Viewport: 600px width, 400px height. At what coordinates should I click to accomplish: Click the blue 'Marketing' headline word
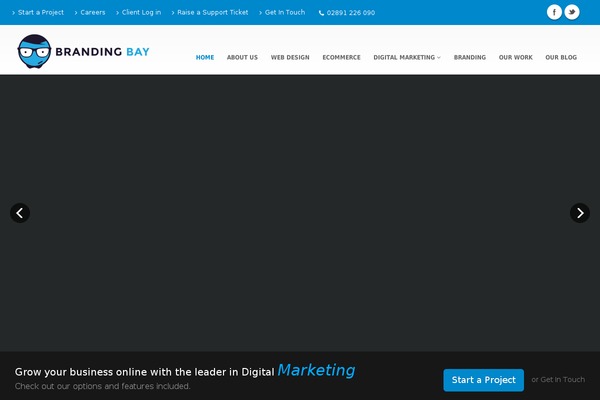point(316,371)
